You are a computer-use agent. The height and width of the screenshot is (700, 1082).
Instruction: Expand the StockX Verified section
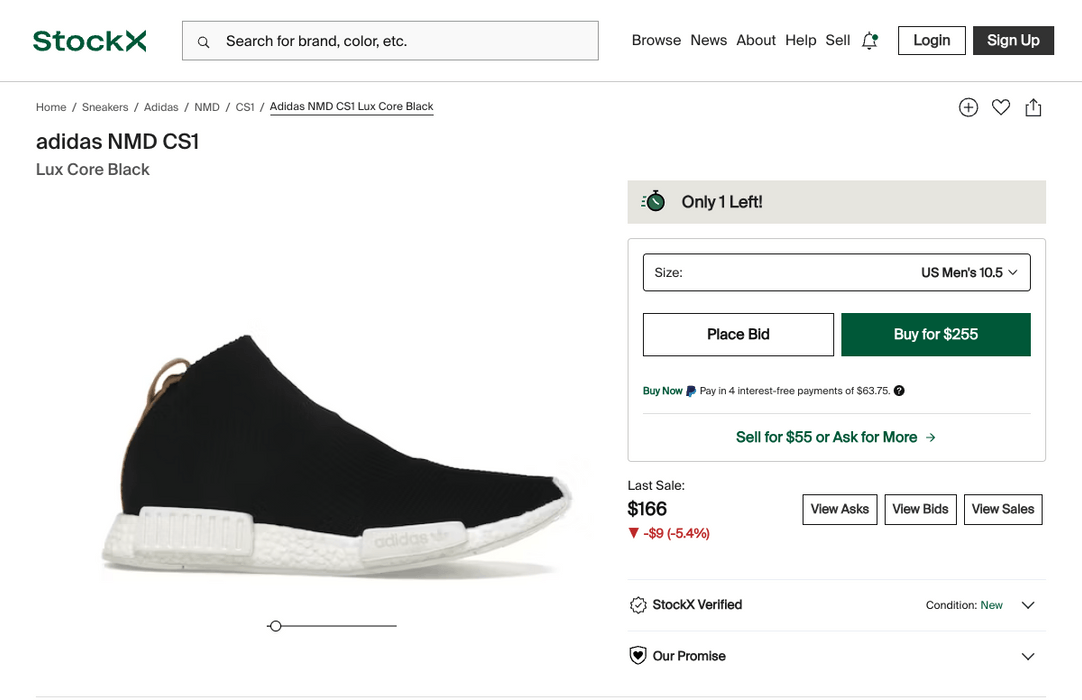(1027, 605)
